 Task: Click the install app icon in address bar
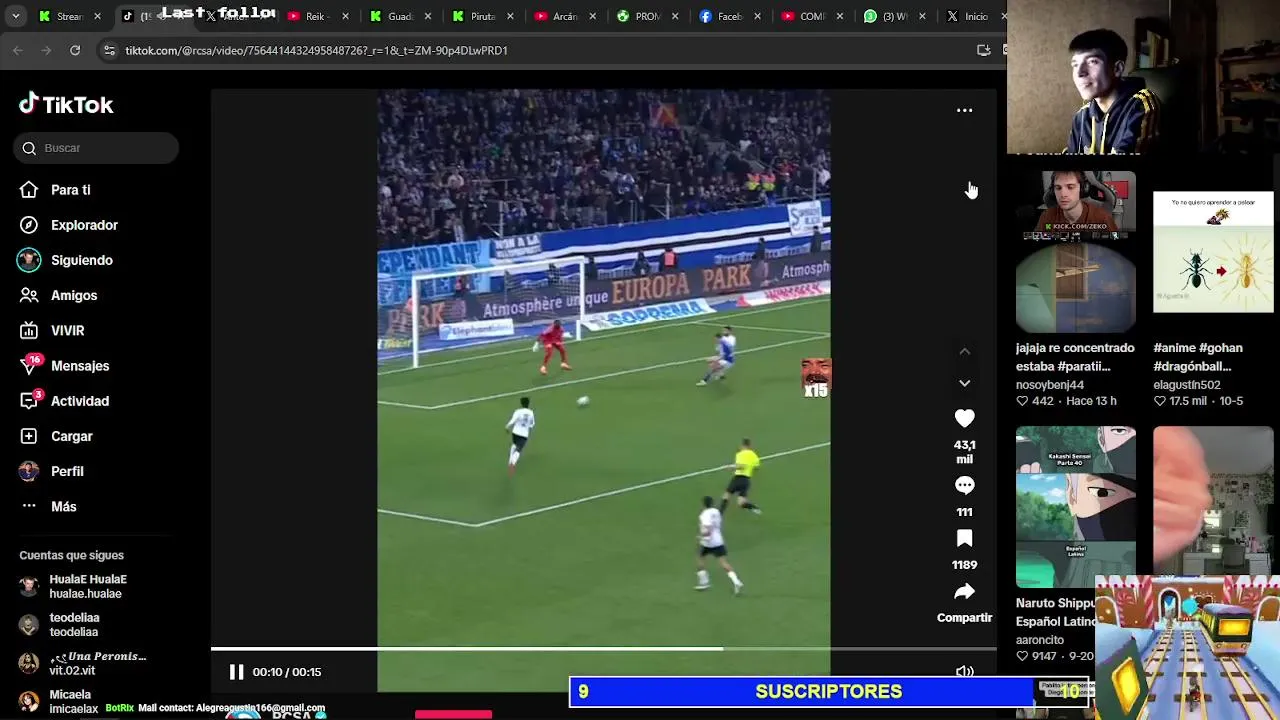click(983, 50)
